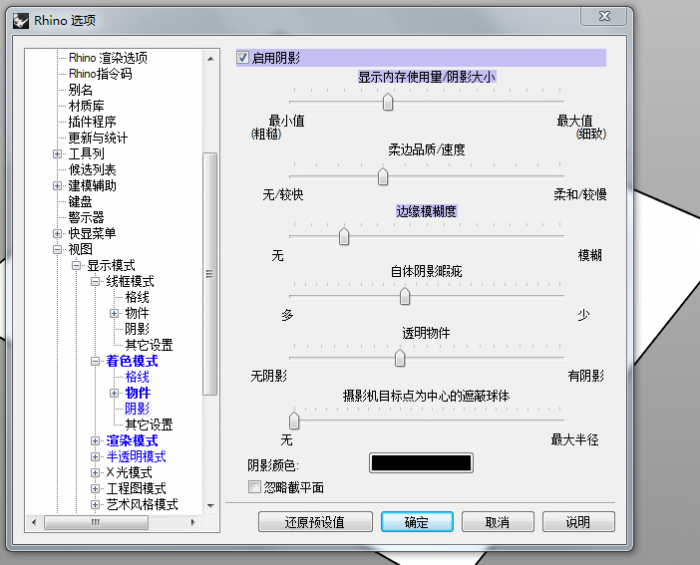
Task: Confirm with the 确定 button
Action: click(417, 522)
